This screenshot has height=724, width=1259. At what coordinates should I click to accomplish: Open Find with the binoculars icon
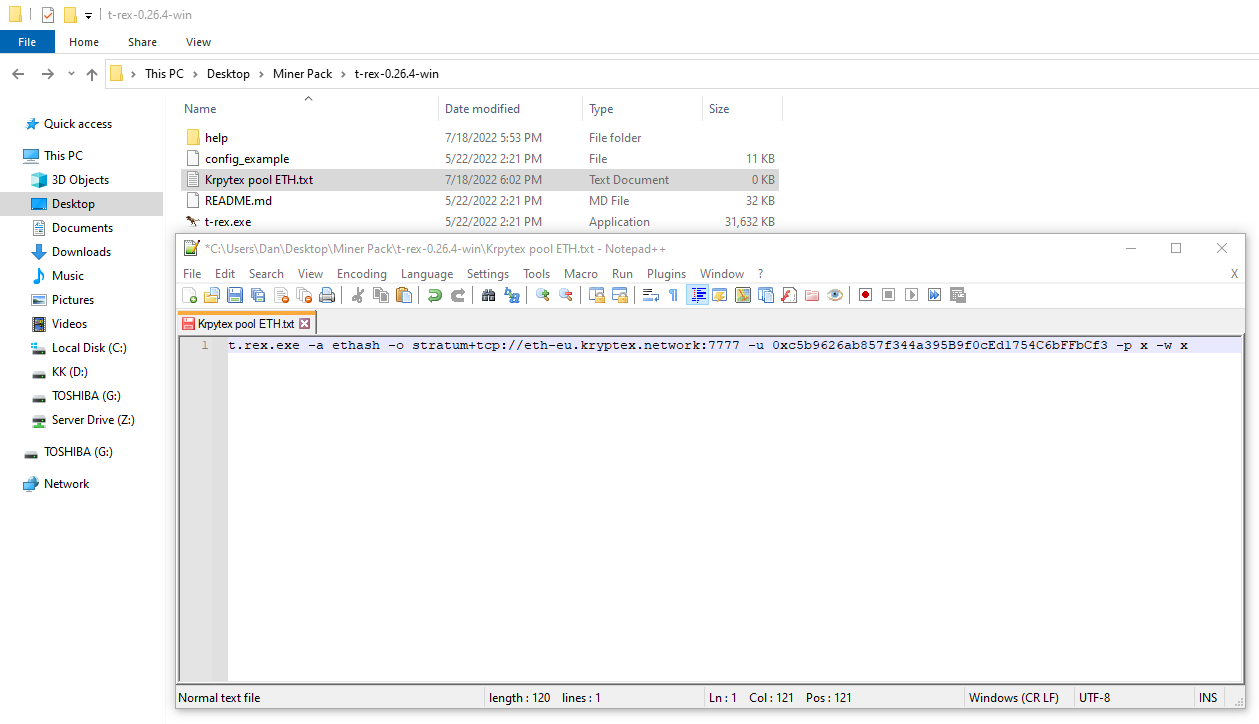(x=487, y=295)
